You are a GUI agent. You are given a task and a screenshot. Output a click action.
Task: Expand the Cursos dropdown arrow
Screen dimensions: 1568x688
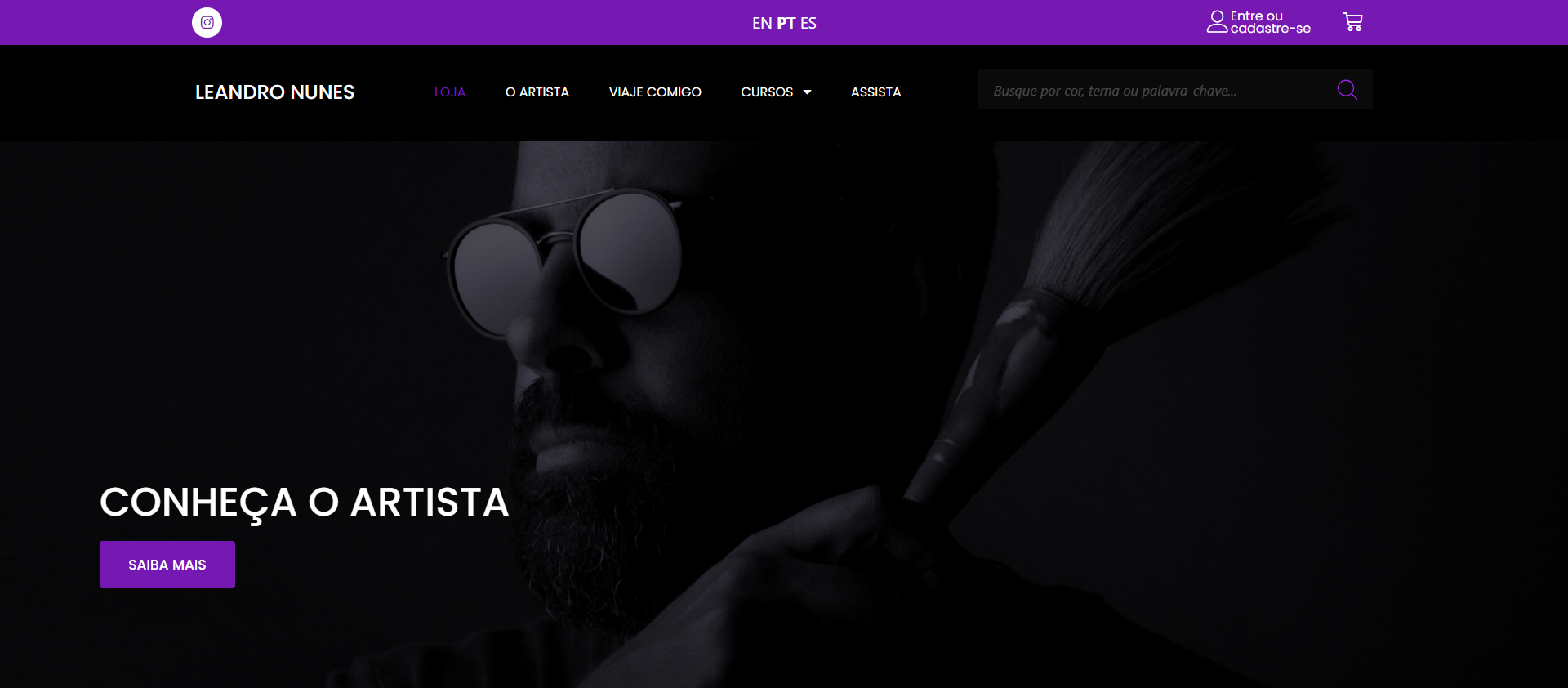807,92
